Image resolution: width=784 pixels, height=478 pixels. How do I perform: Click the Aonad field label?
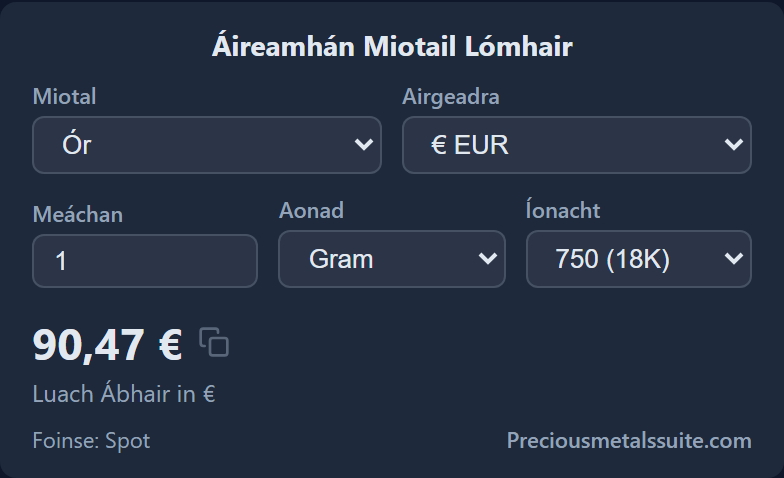[311, 210]
